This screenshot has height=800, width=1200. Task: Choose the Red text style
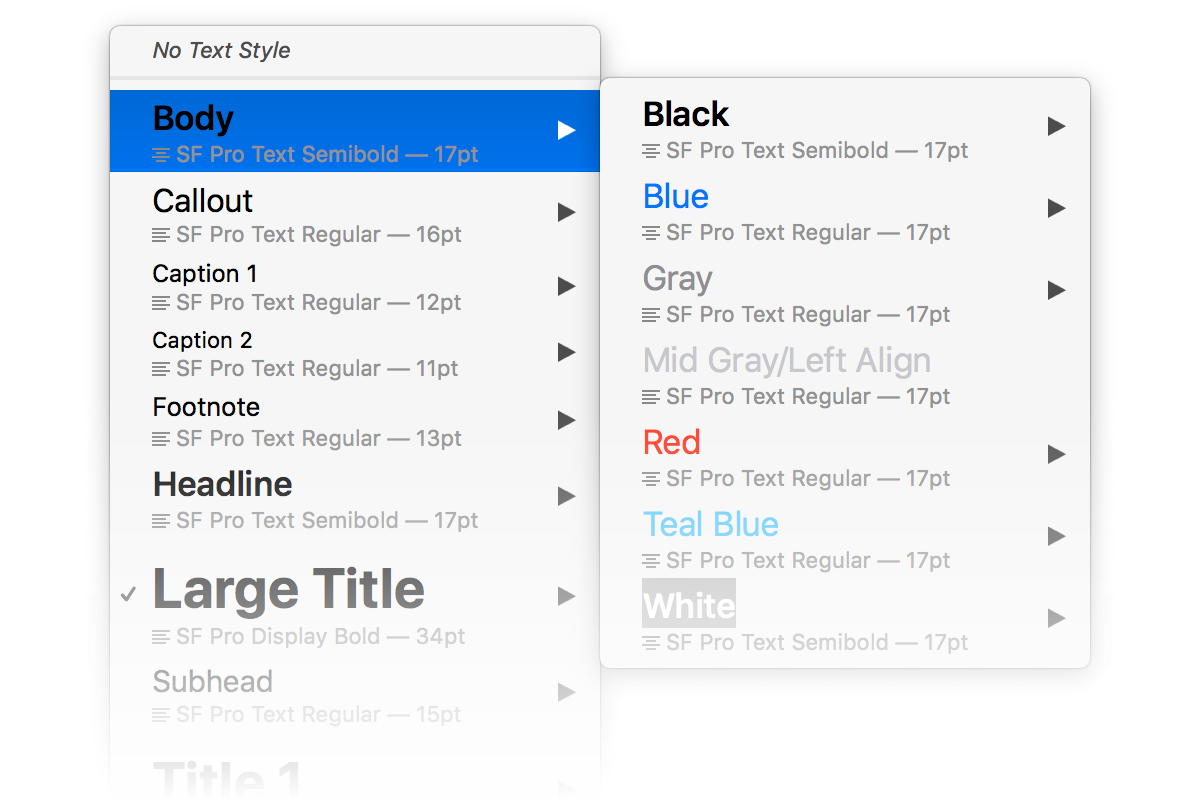[x=845, y=458]
